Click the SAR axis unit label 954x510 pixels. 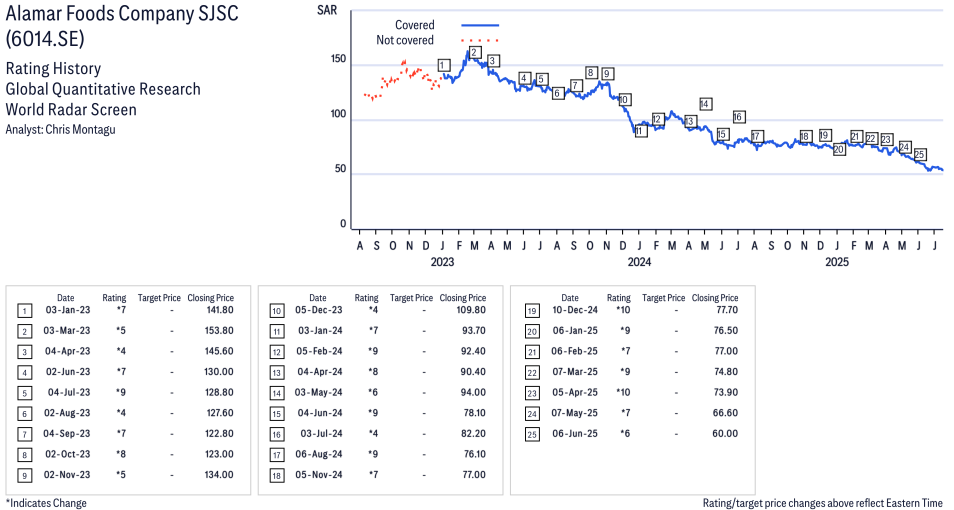[x=327, y=11]
